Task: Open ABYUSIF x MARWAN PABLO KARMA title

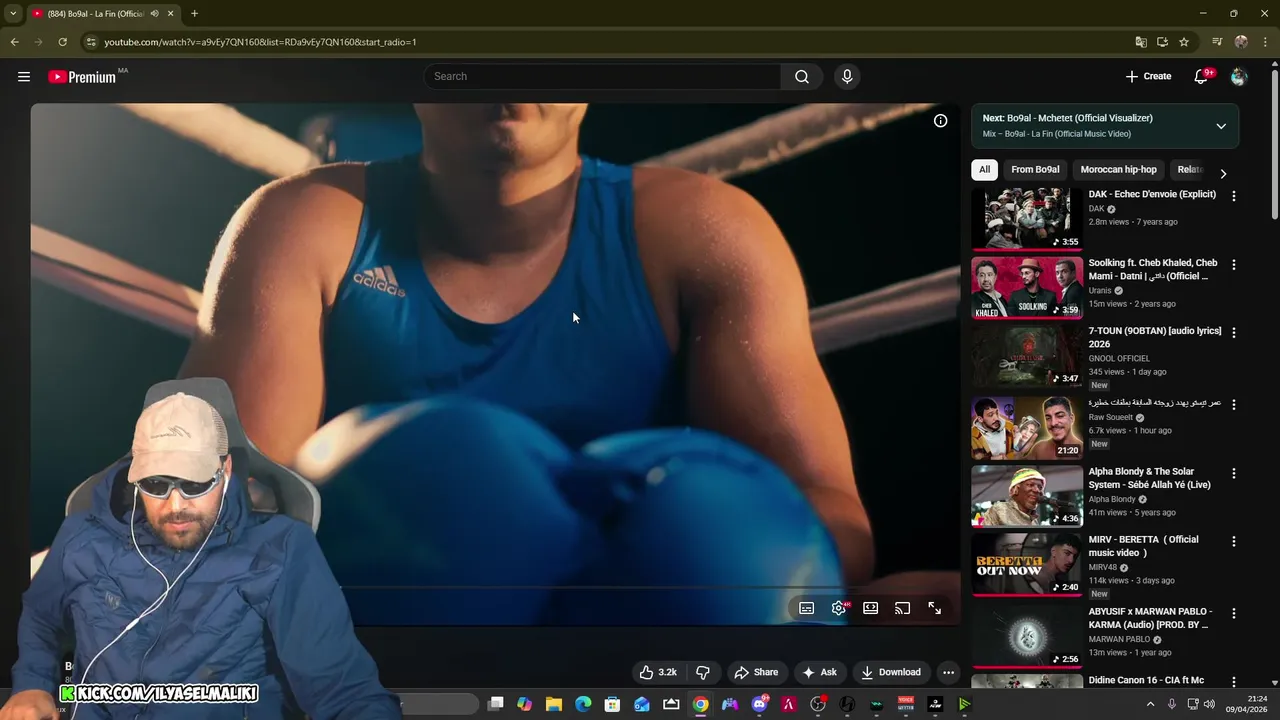Action: coord(1150,618)
